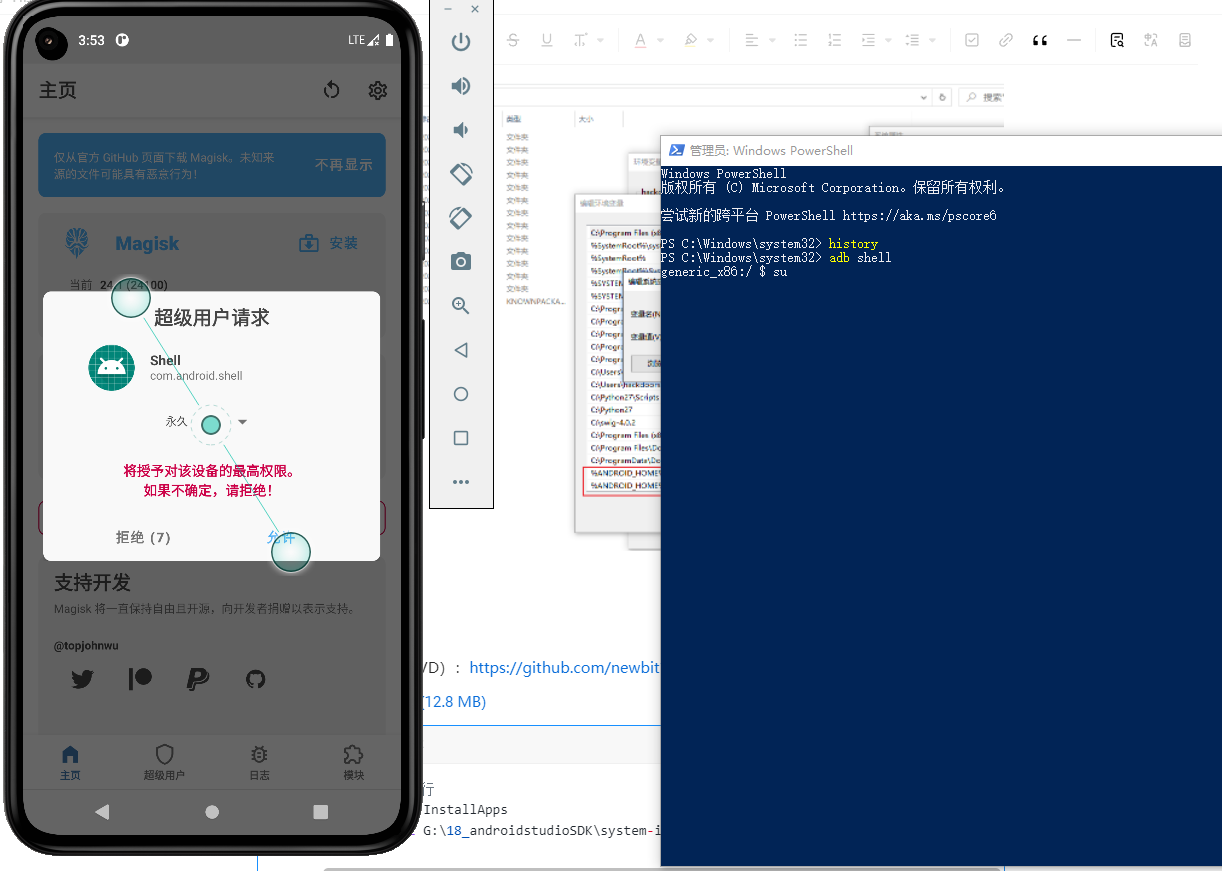Click File Explorer refresh button
Screen dimensions: 1222x871
(x=942, y=97)
